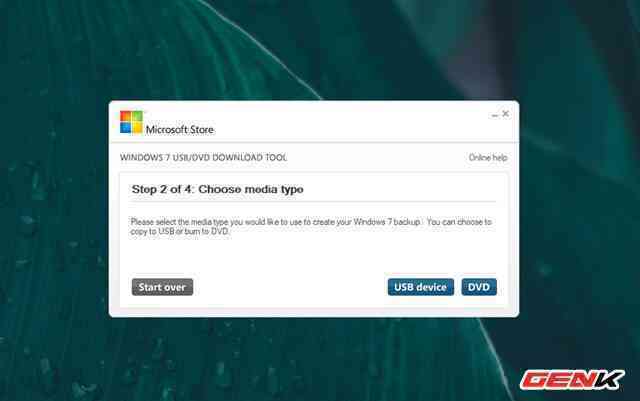Click the blue square of the Microsoft logo
640x401 pixels.
[x=126, y=127]
